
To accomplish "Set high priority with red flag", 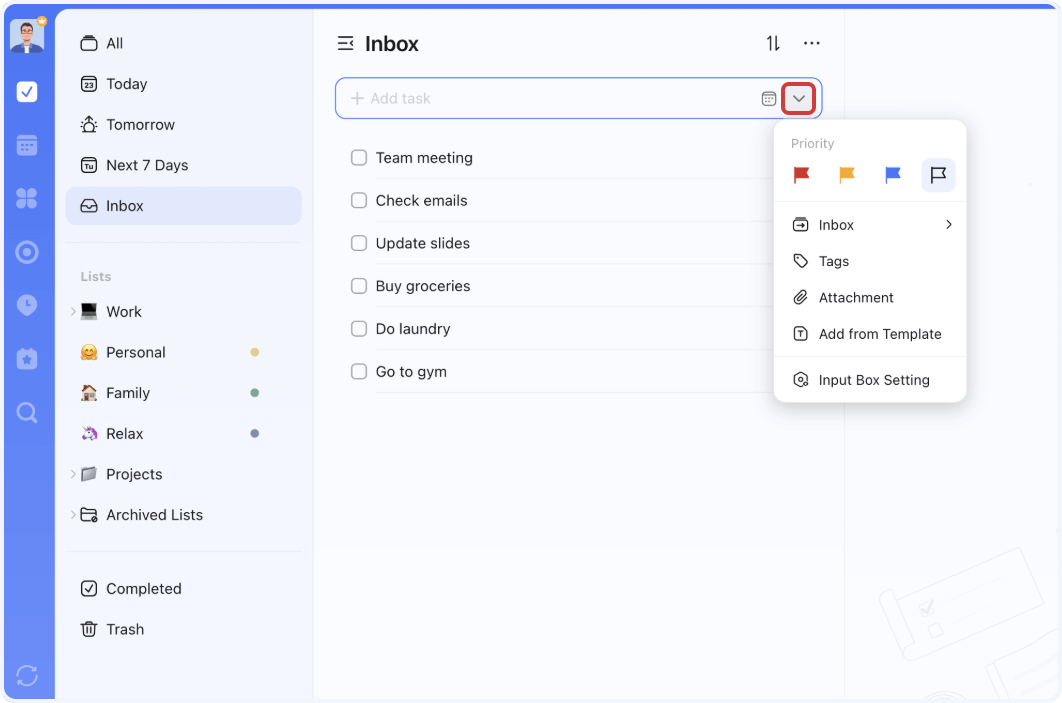I will [x=801, y=175].
